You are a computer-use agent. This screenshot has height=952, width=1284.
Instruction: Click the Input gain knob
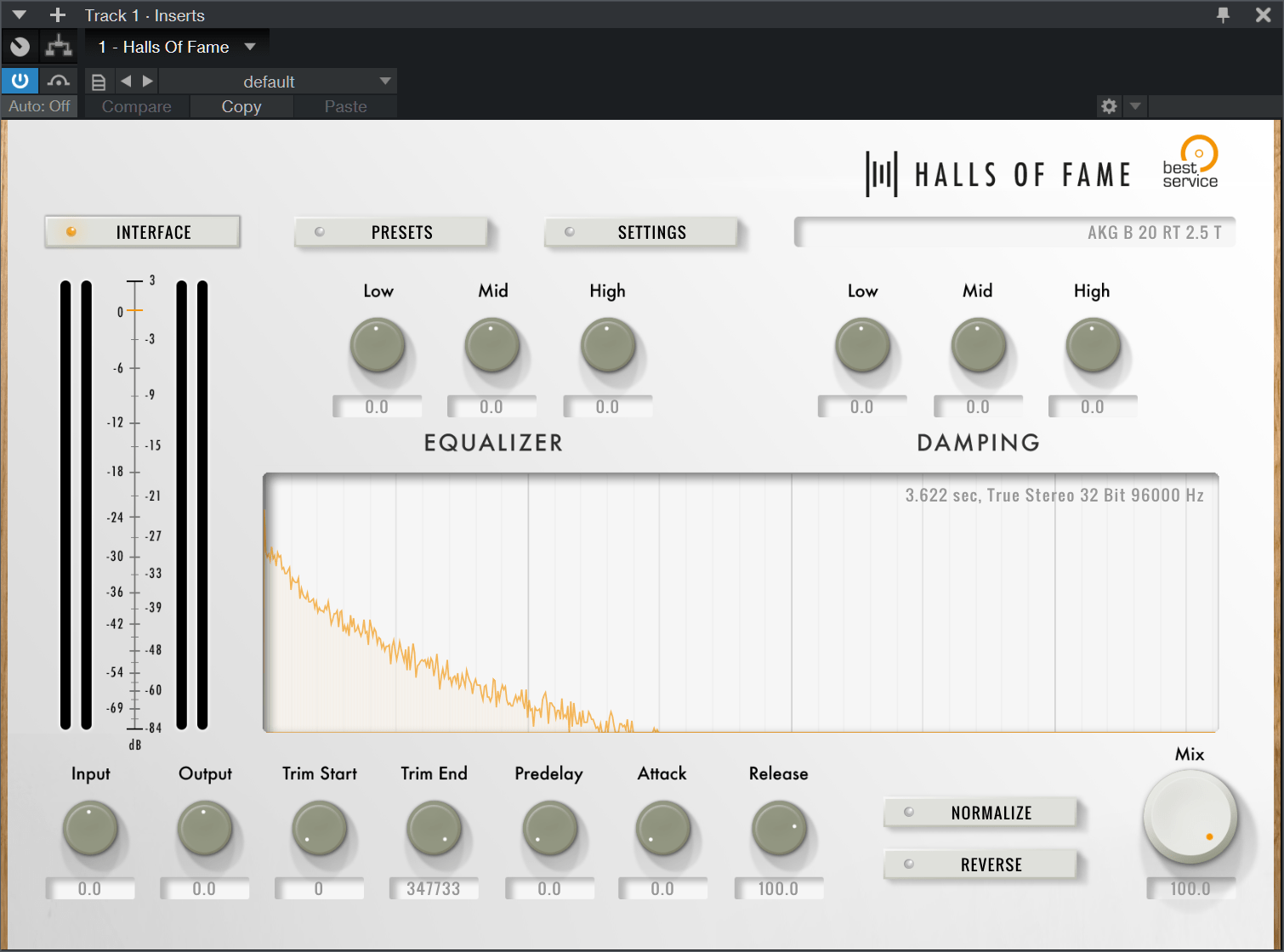90,828
